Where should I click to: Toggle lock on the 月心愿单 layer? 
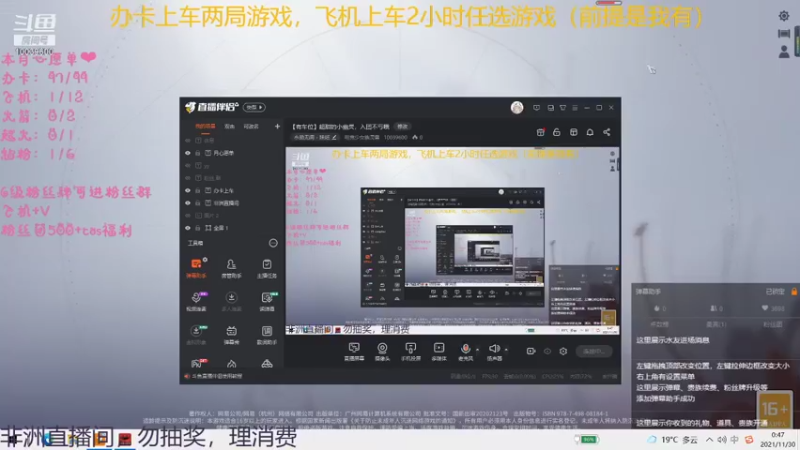coord(197,153)
